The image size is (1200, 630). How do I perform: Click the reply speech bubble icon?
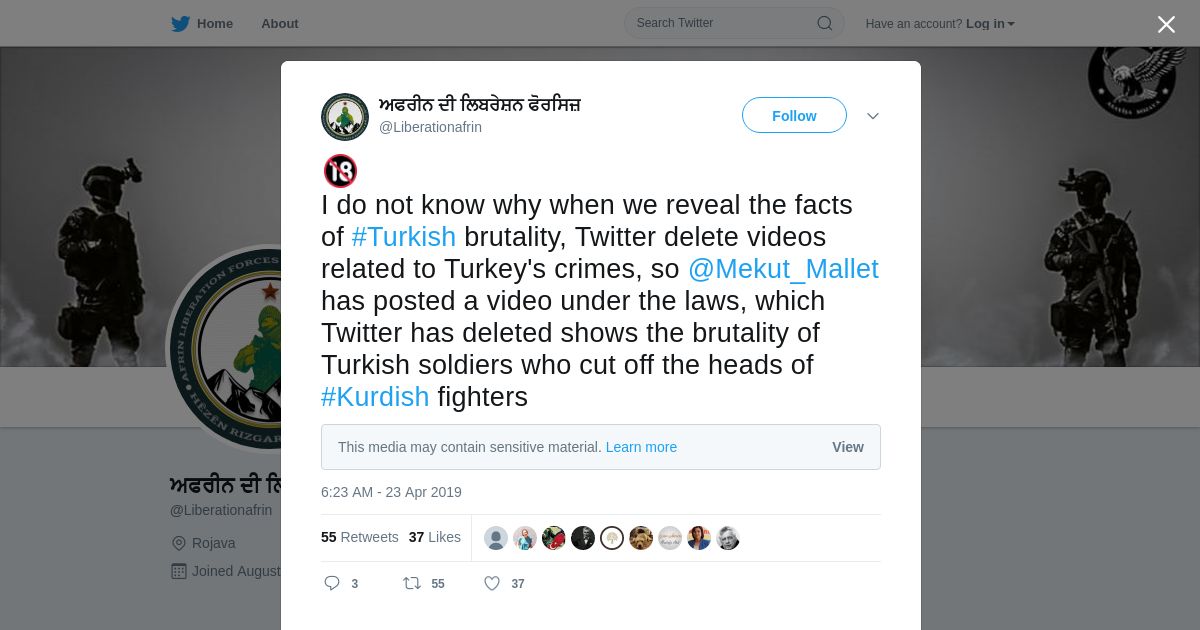[x=332, y=583]
